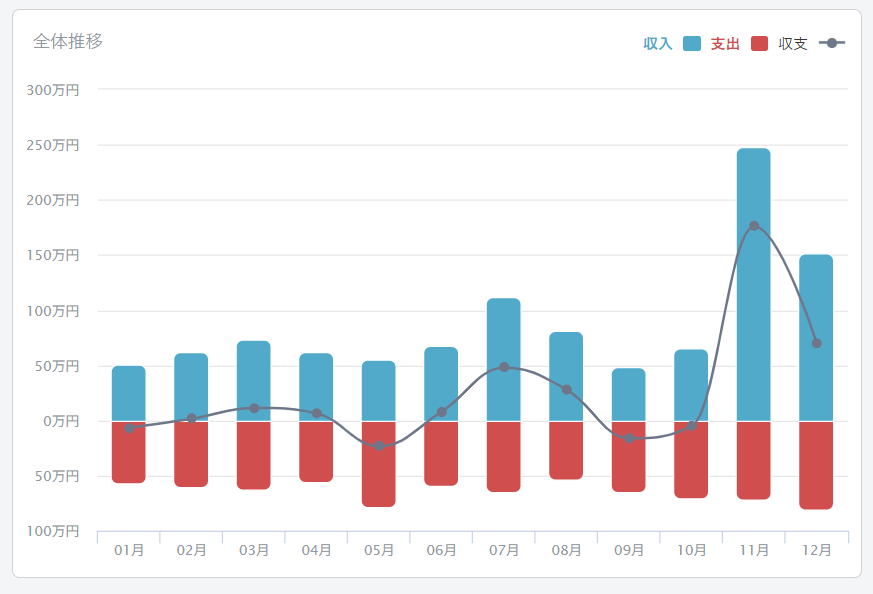The height and width of the screenshot is (594, 873).
Task: Click the 300万円 y-axis label
Action: (x=53, y=90)
